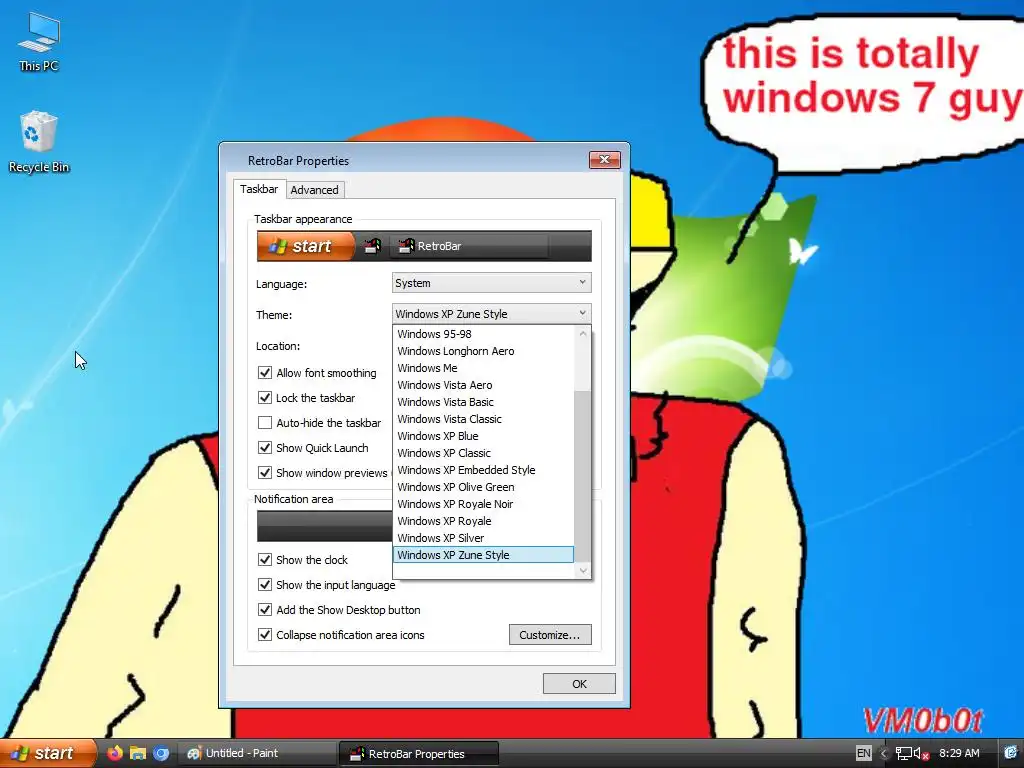1024x768 pixels.
Task: Open This PC desktop icon
Action: tap(39, 40)
